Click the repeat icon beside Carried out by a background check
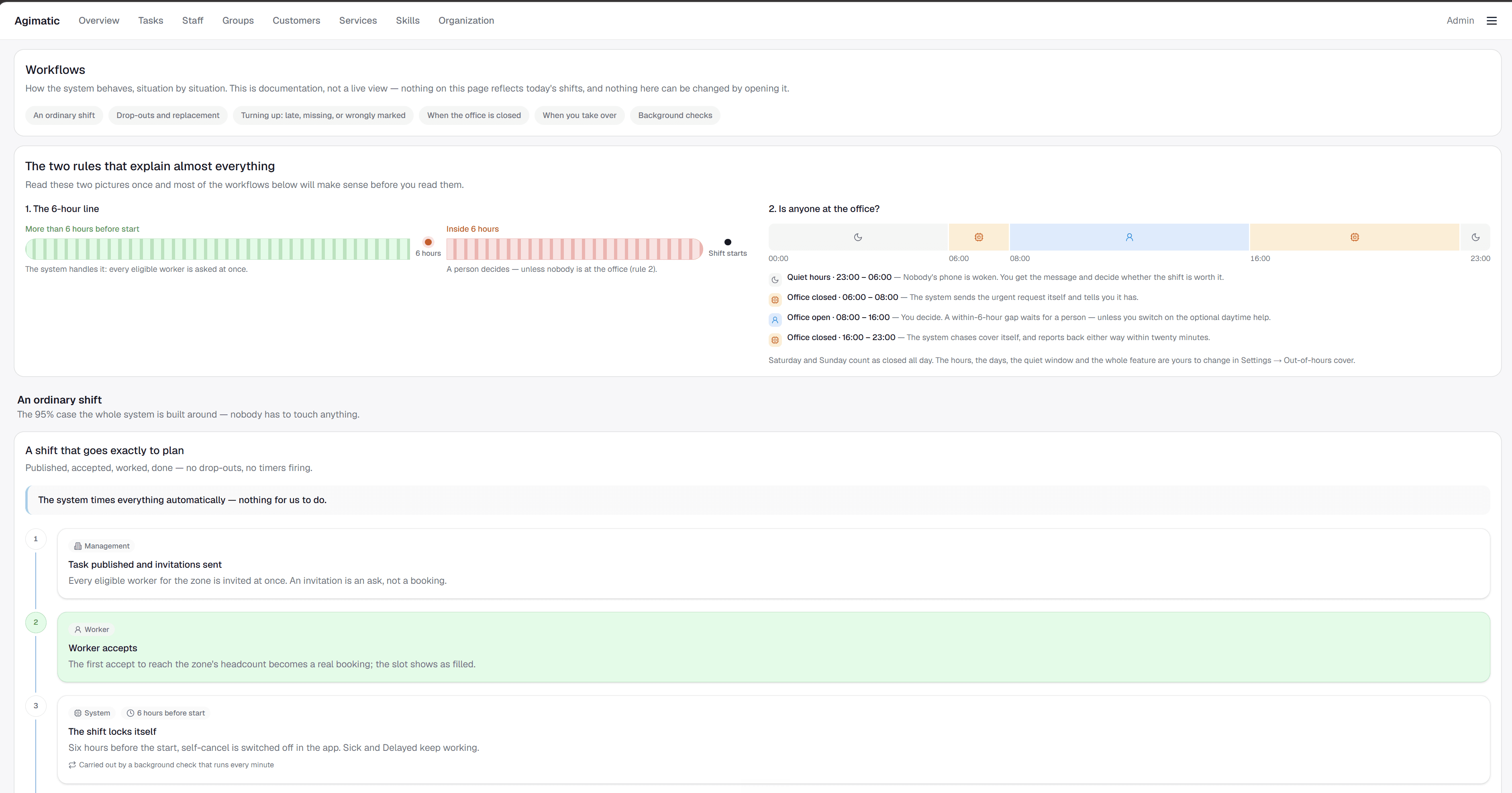Image resolution: width=1512 pixels, height=793 pixels. tap(72, 765)
